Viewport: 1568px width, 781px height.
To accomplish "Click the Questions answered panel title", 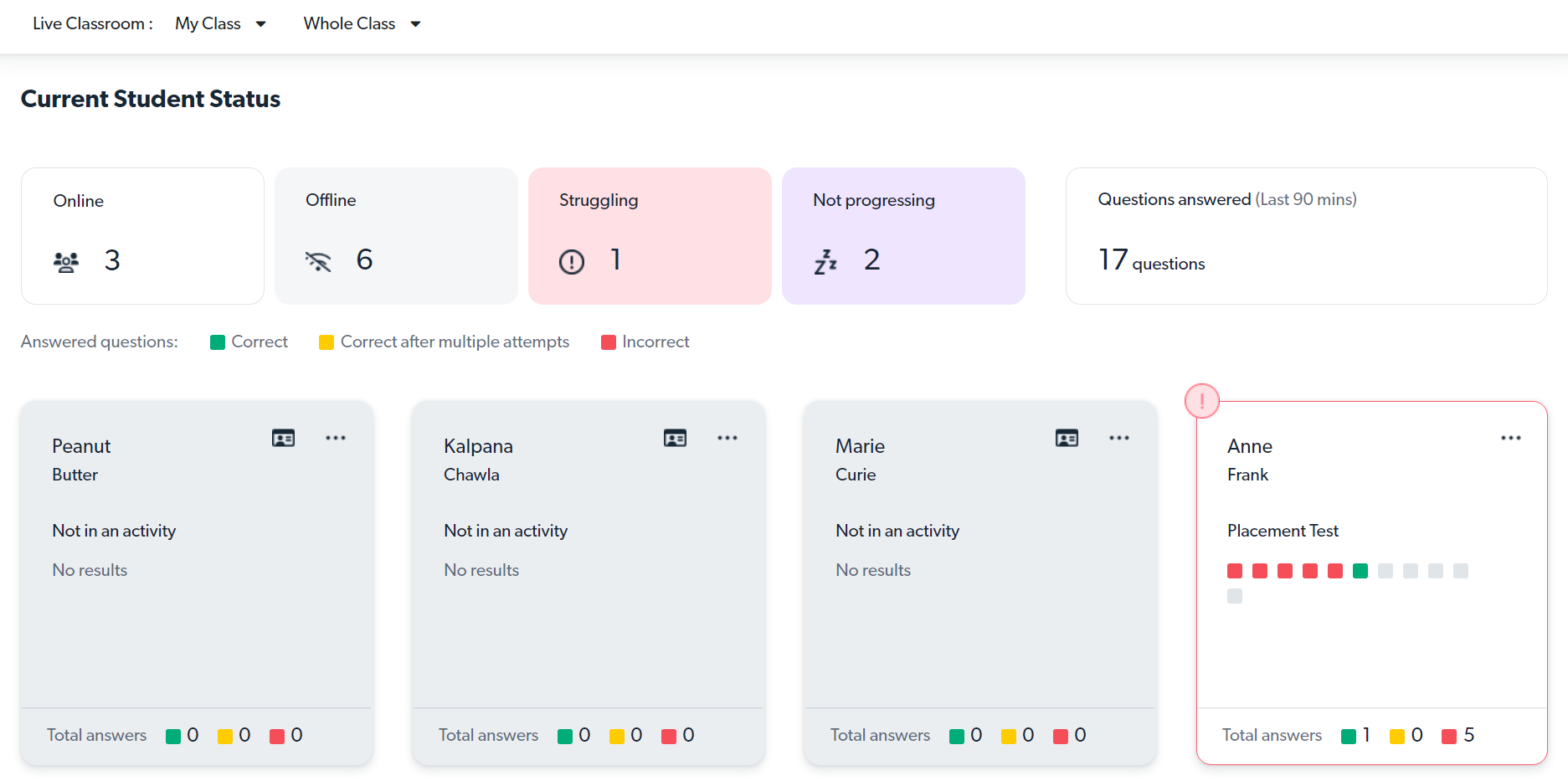I will point(1227,199).
